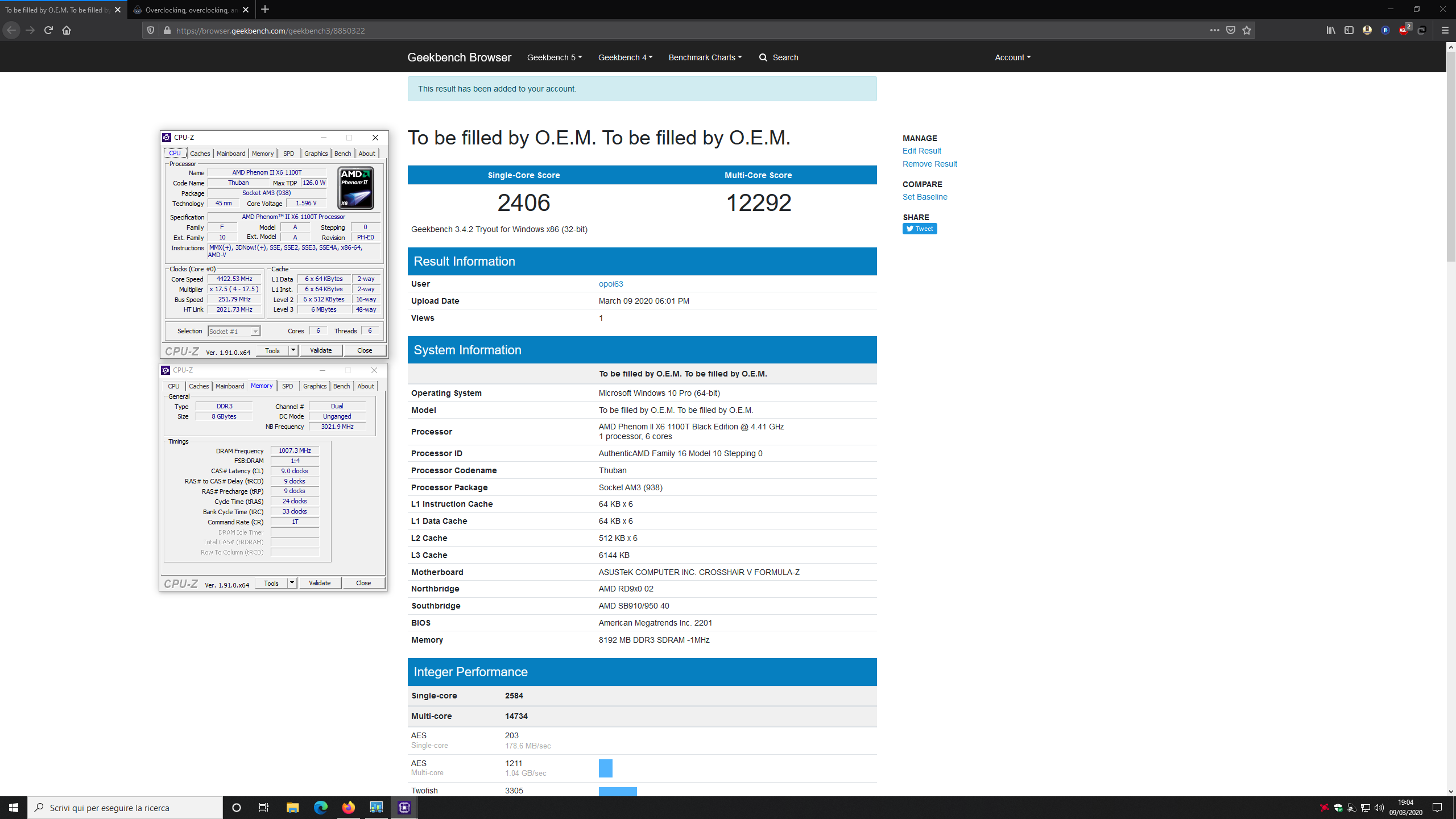Expand the Benchmark Charts dropdown
The width and height of the screenshot is (1456, 819).
pos(705,57)
